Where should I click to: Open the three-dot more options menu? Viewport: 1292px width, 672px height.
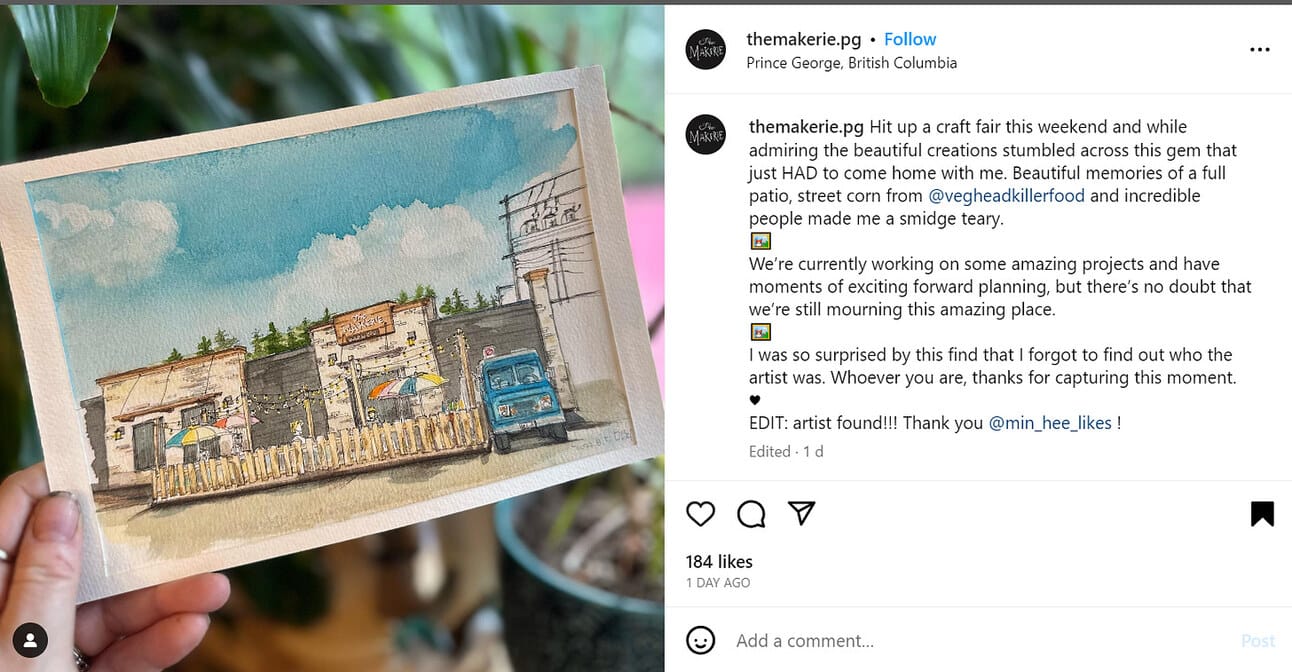(1260, 50)
